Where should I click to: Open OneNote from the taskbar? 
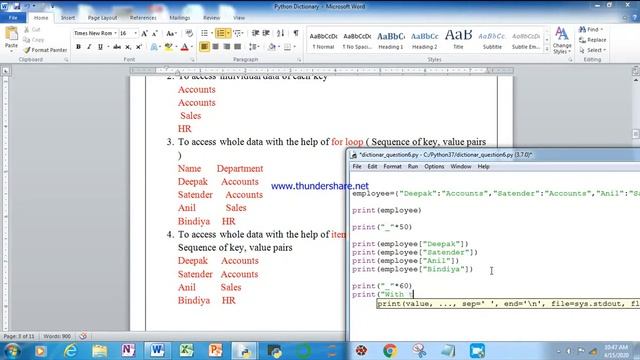(x=129, y=351)
